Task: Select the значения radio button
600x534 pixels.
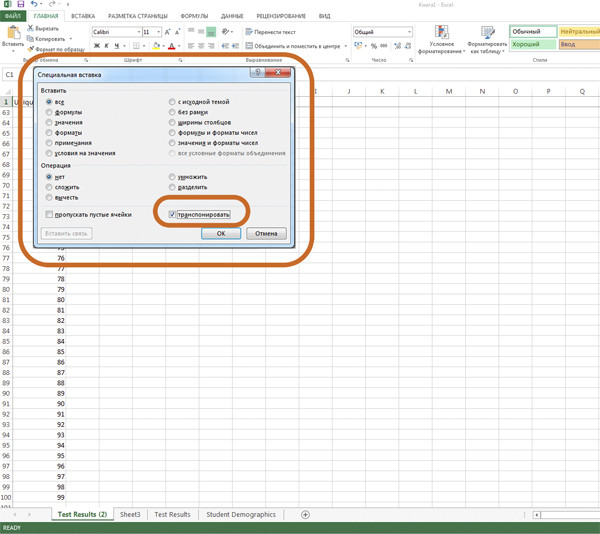Action: [49, 123]
